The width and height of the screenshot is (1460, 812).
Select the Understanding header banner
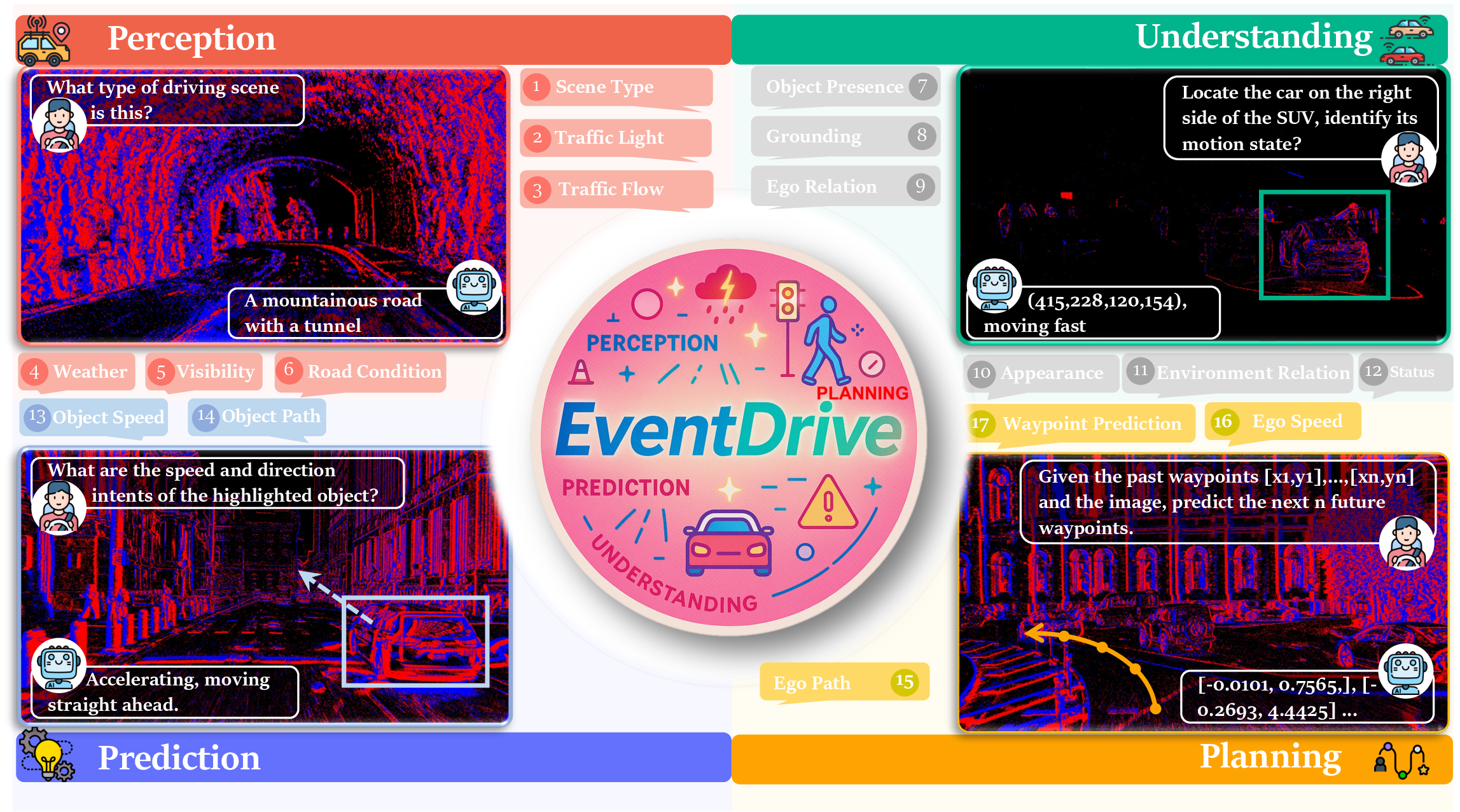point(1090,39)
